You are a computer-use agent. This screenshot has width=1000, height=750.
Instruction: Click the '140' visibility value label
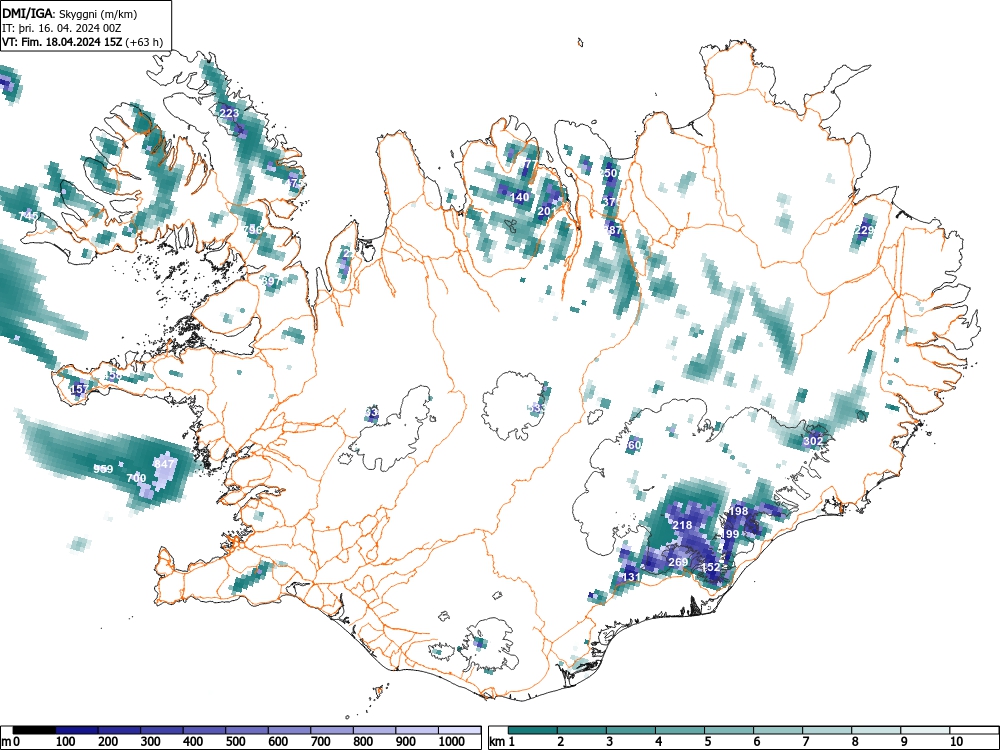520,197
